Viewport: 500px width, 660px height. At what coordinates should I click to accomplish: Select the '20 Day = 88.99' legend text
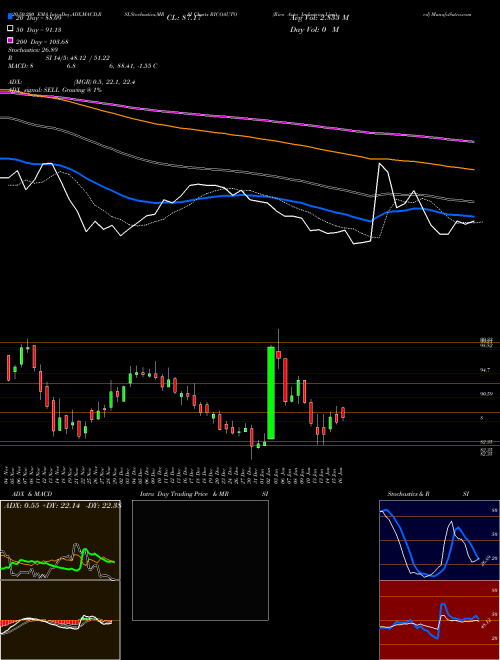[x=38, y=18]
